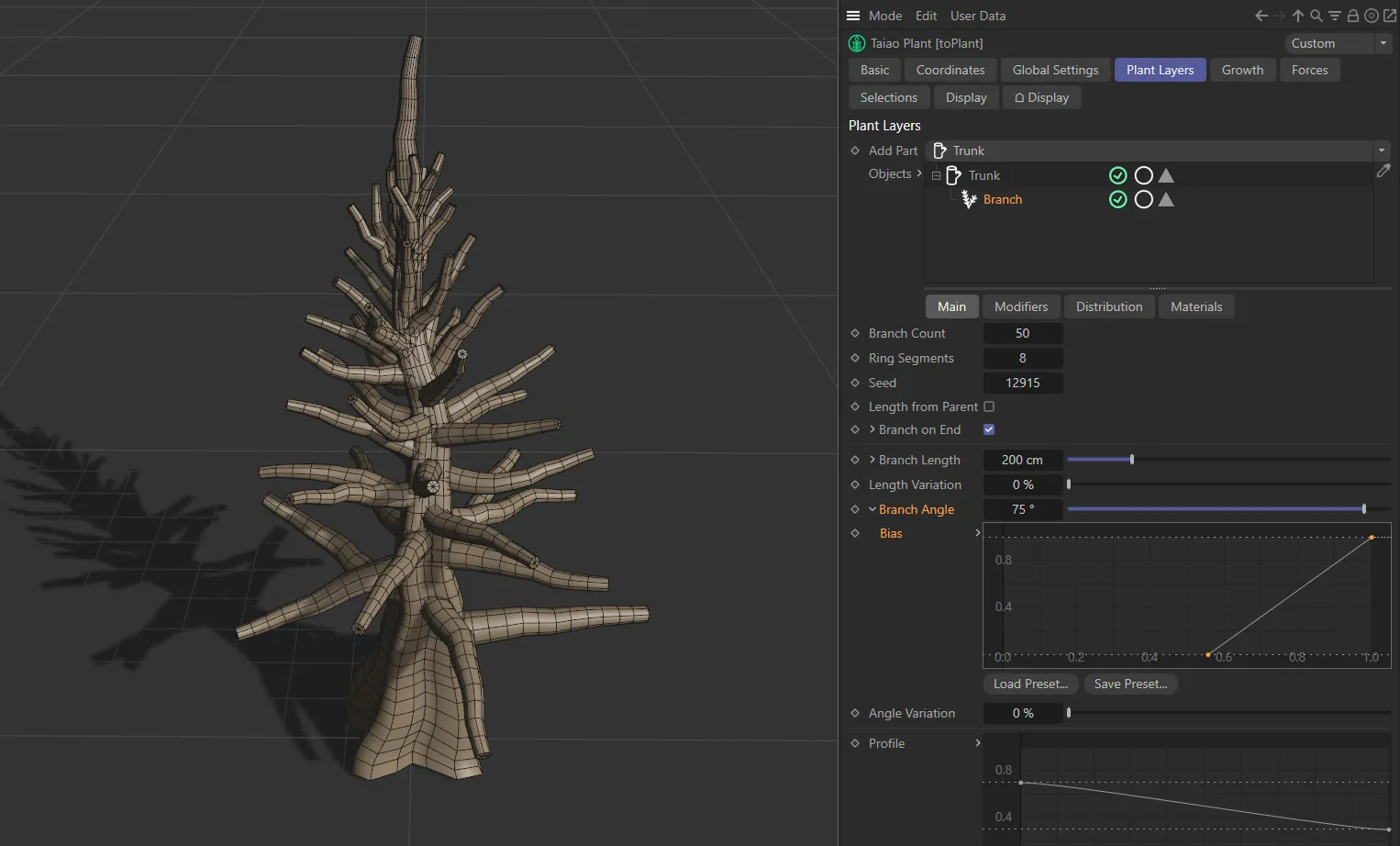This screenshot has height=846, width=1400.
Task: Click the Branch layer leaf icon
Action: coord(969,199)
